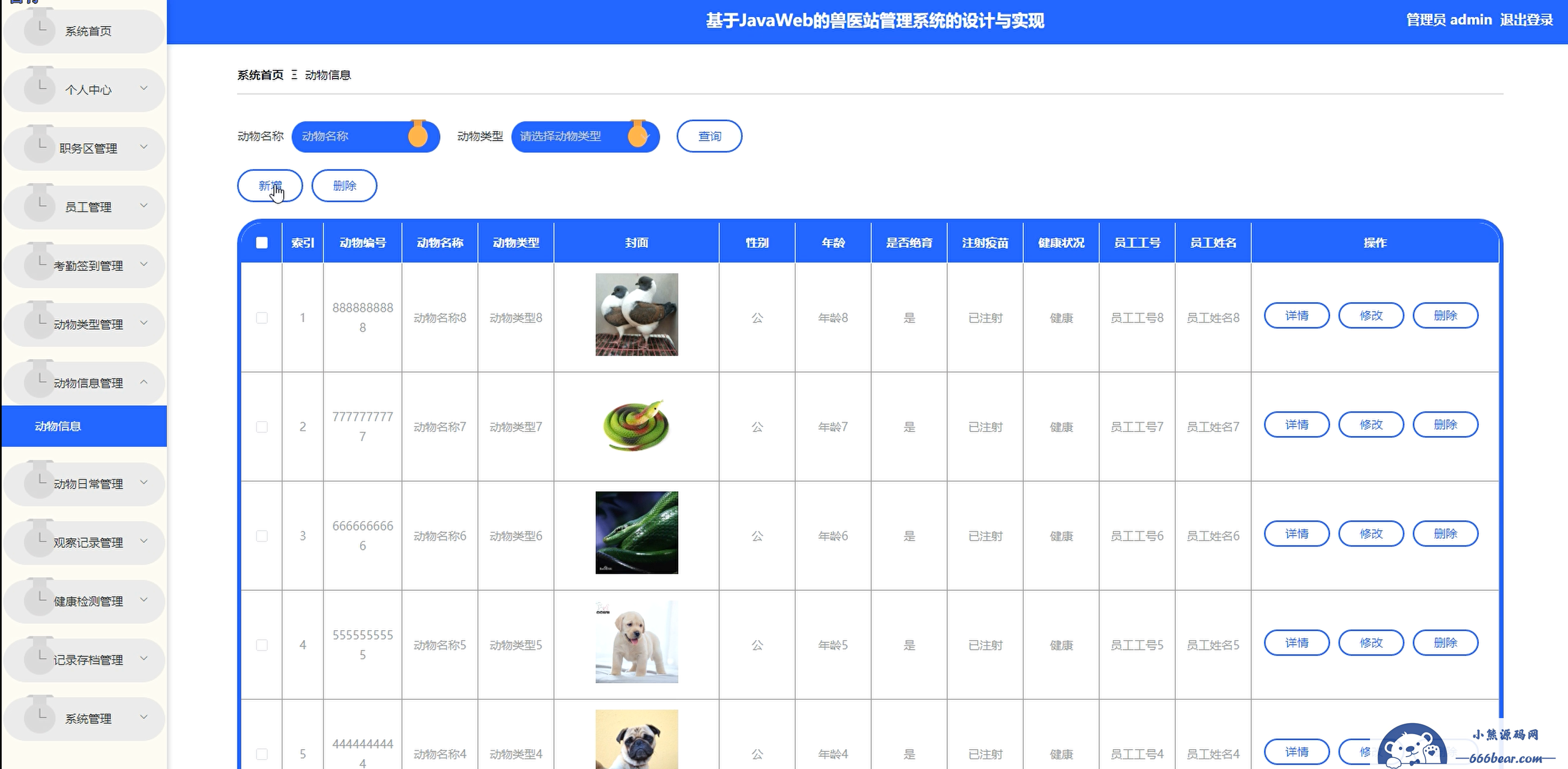This screenshot has width=1568, height=769.
Task: Expand the 职务区管理 chevron
Action: pyautogui.click(x=144, y=147)
